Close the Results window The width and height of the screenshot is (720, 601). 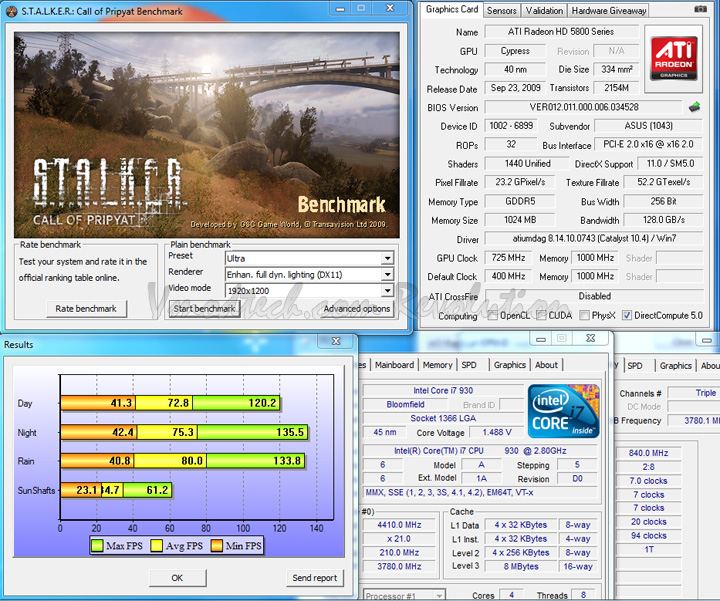point(336,341)
